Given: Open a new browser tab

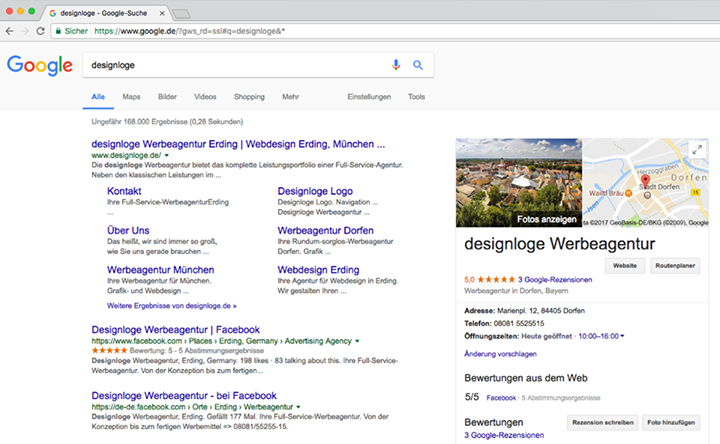Looking at the screenshot, I should coord(181,14).
